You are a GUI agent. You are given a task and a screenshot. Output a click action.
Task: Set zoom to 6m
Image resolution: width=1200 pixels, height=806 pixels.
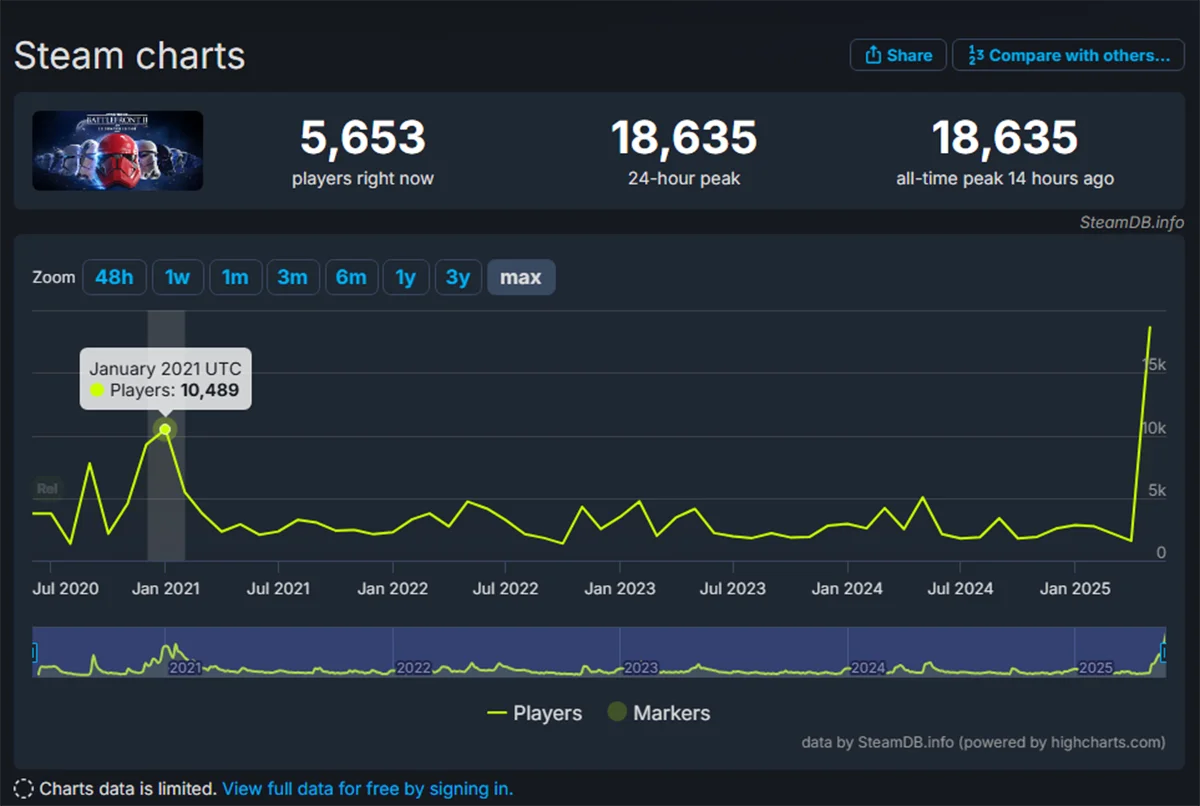351,277
